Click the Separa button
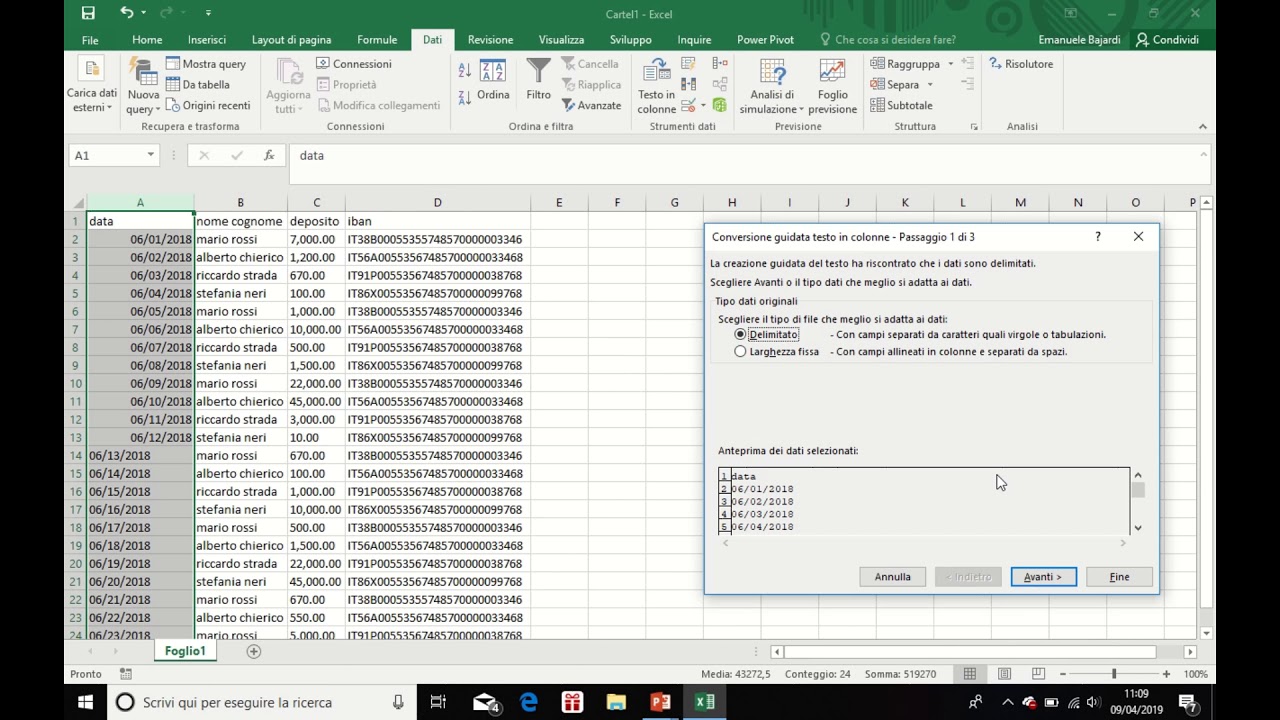 point(895,85)
